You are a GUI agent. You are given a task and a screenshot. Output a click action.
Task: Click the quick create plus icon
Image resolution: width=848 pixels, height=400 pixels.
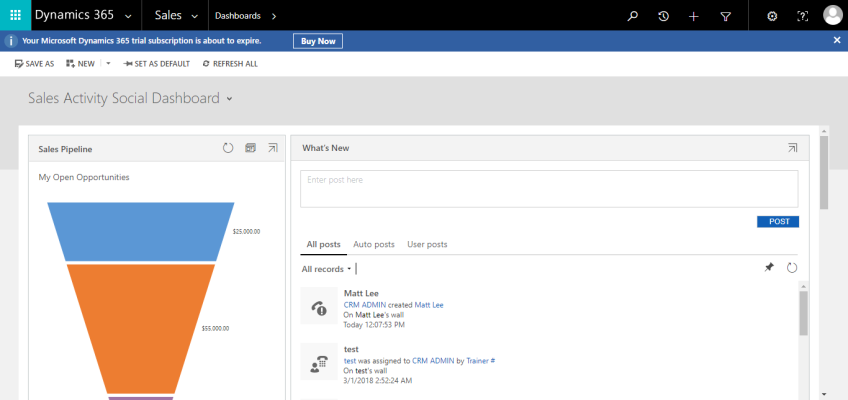(x=694, y=16)
